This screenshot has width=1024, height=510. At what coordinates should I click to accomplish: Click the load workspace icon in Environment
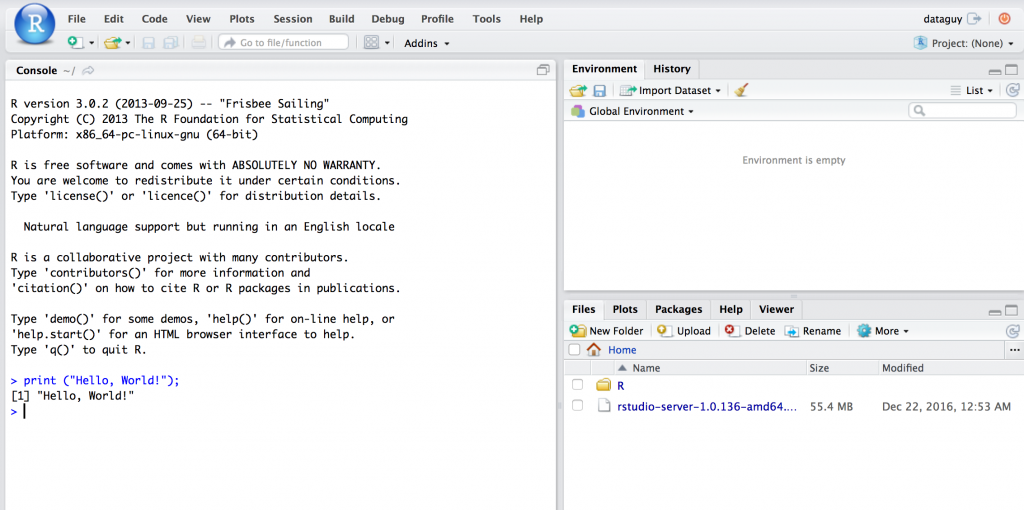pyautogui.click(x=577, y=91)
